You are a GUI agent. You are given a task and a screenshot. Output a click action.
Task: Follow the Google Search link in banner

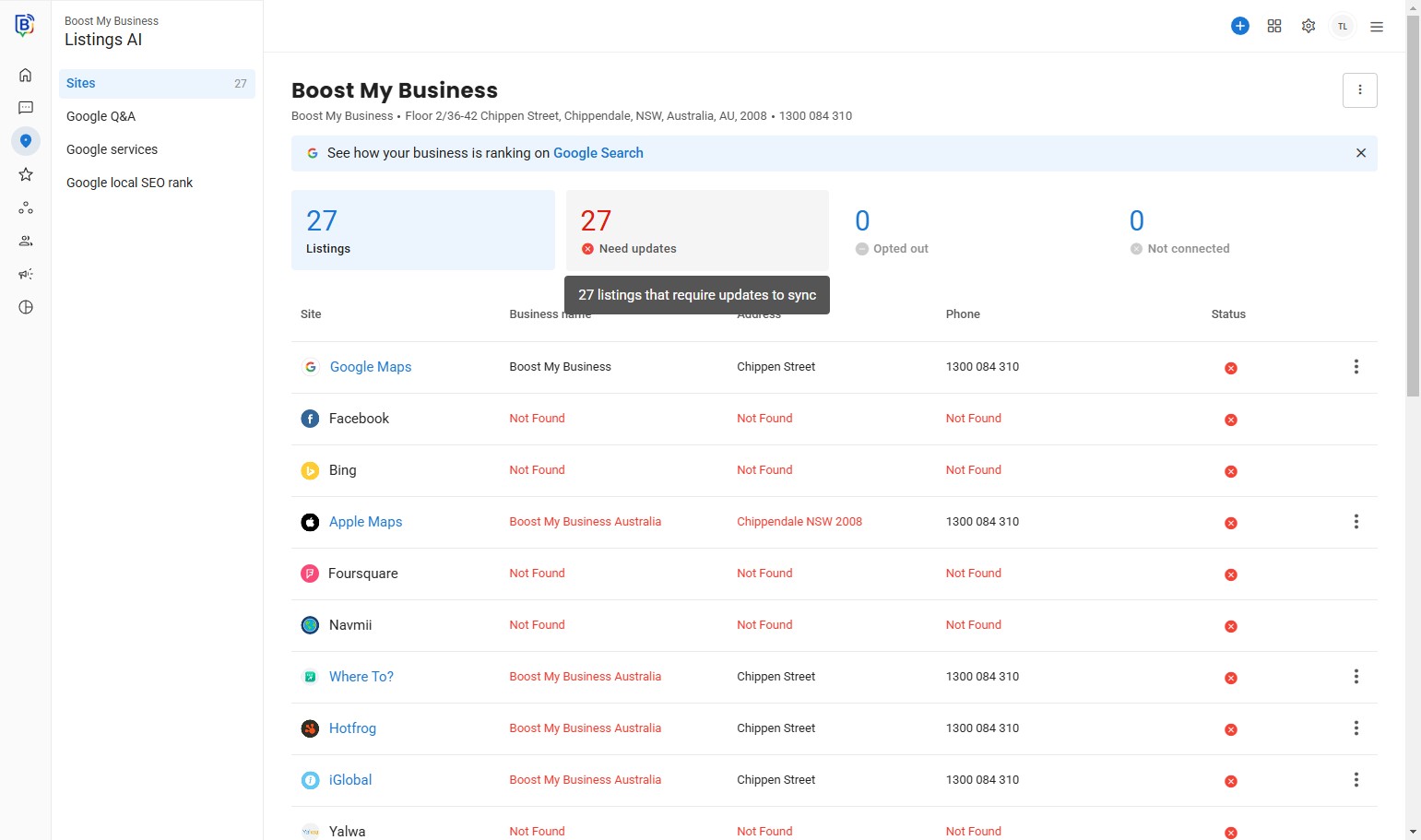[x=598, y=153]
